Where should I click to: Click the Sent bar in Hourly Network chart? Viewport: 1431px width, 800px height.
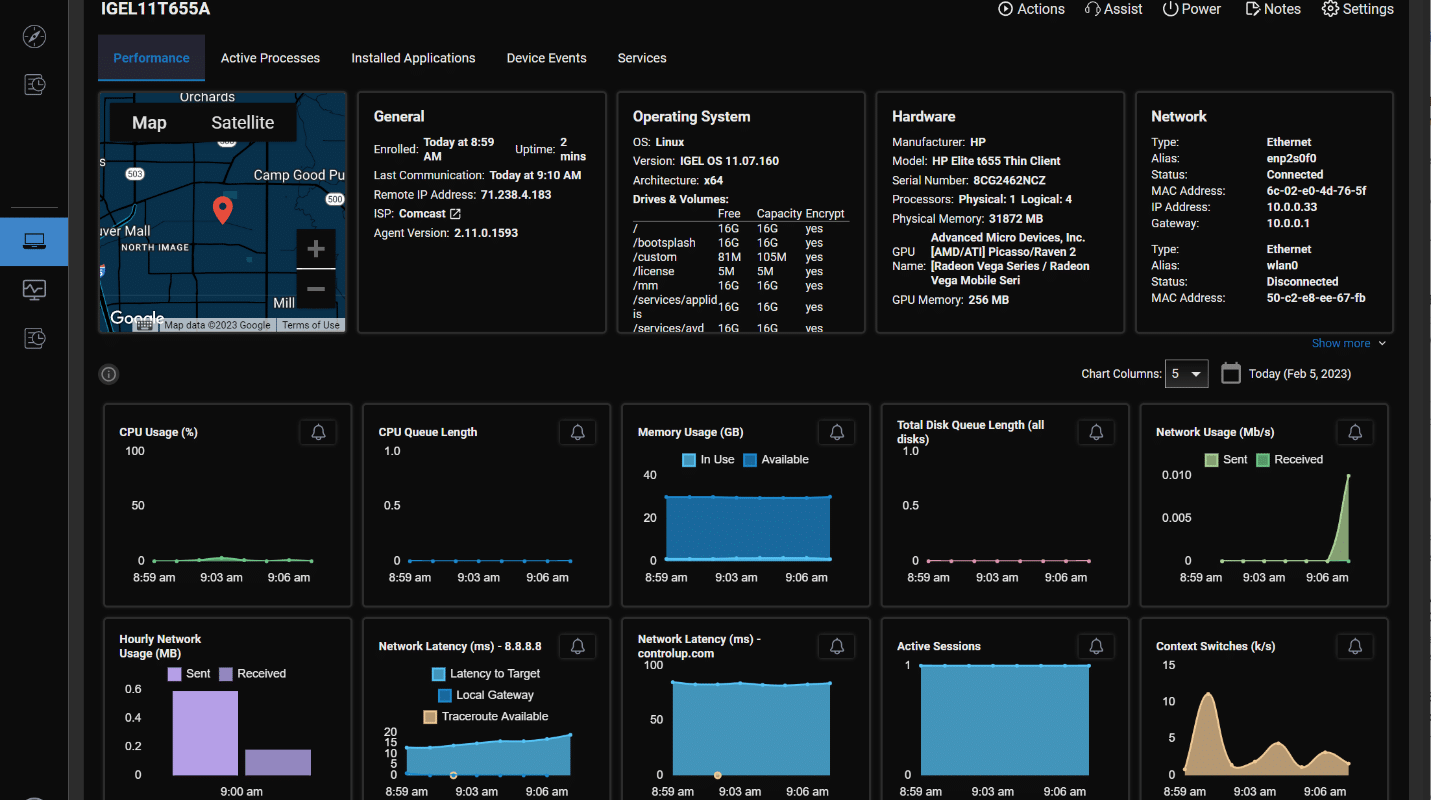(x=205, y=733)
